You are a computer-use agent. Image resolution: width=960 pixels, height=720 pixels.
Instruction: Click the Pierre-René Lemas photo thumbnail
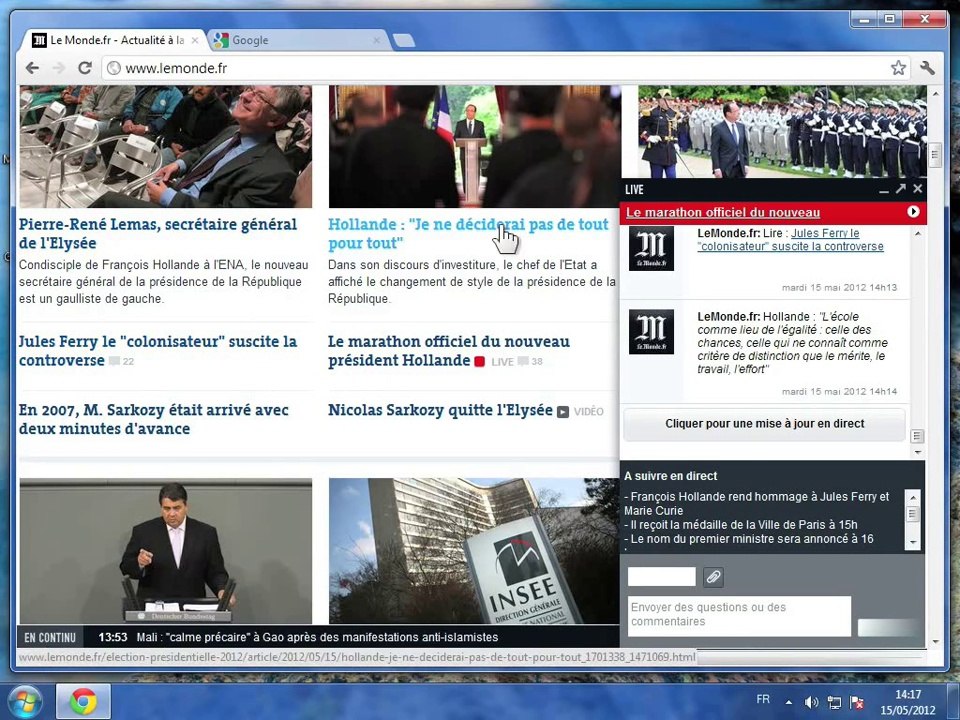click(x=166, y=146)
